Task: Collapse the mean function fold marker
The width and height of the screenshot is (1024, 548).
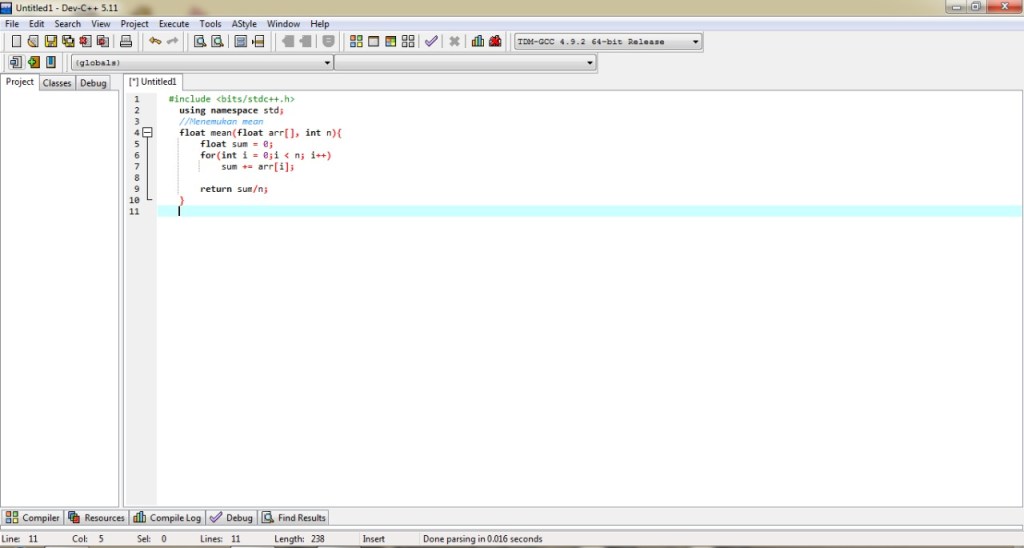Action: click(146, 132)
